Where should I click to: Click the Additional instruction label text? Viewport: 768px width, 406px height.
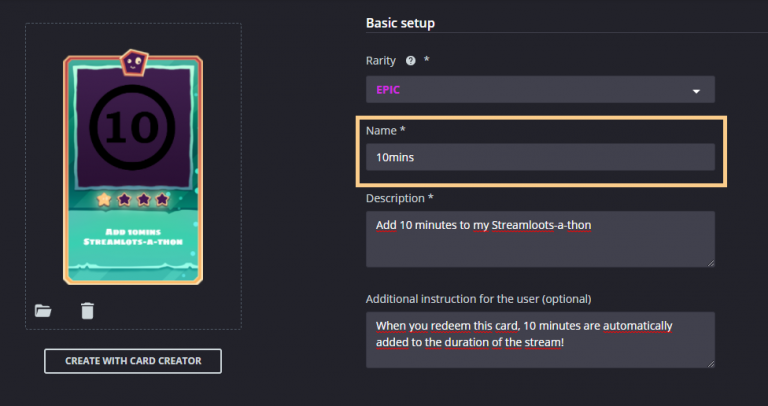click(478, 299)
